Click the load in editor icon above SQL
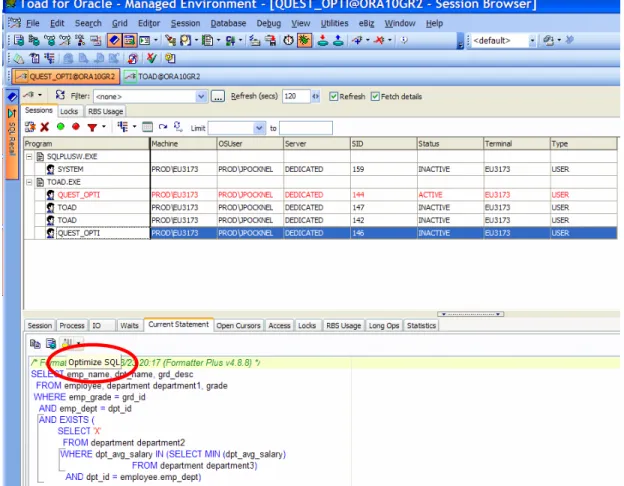624x486 pixels. 51,343
